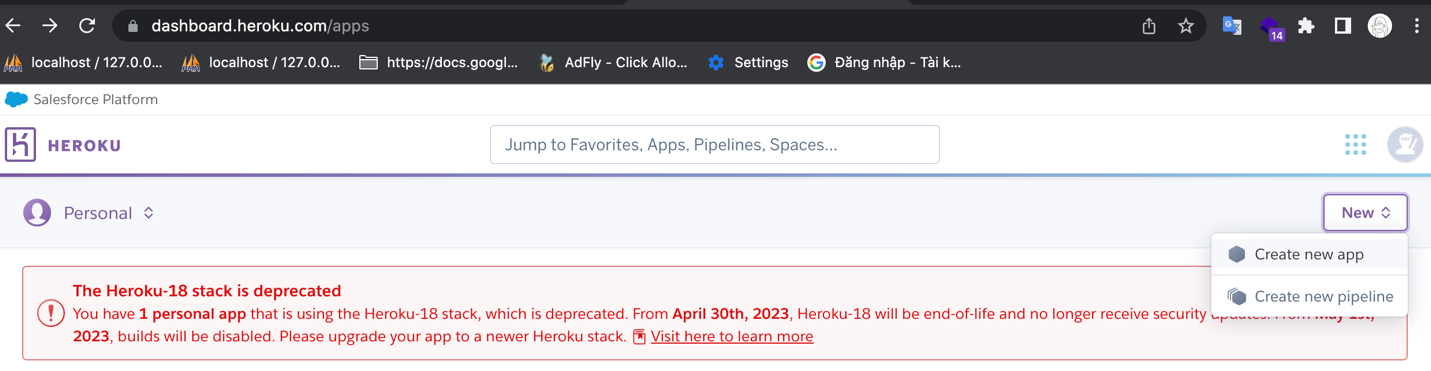Toggle the New dropdown button
1431x371 pixels.
tap(1365, 213)
